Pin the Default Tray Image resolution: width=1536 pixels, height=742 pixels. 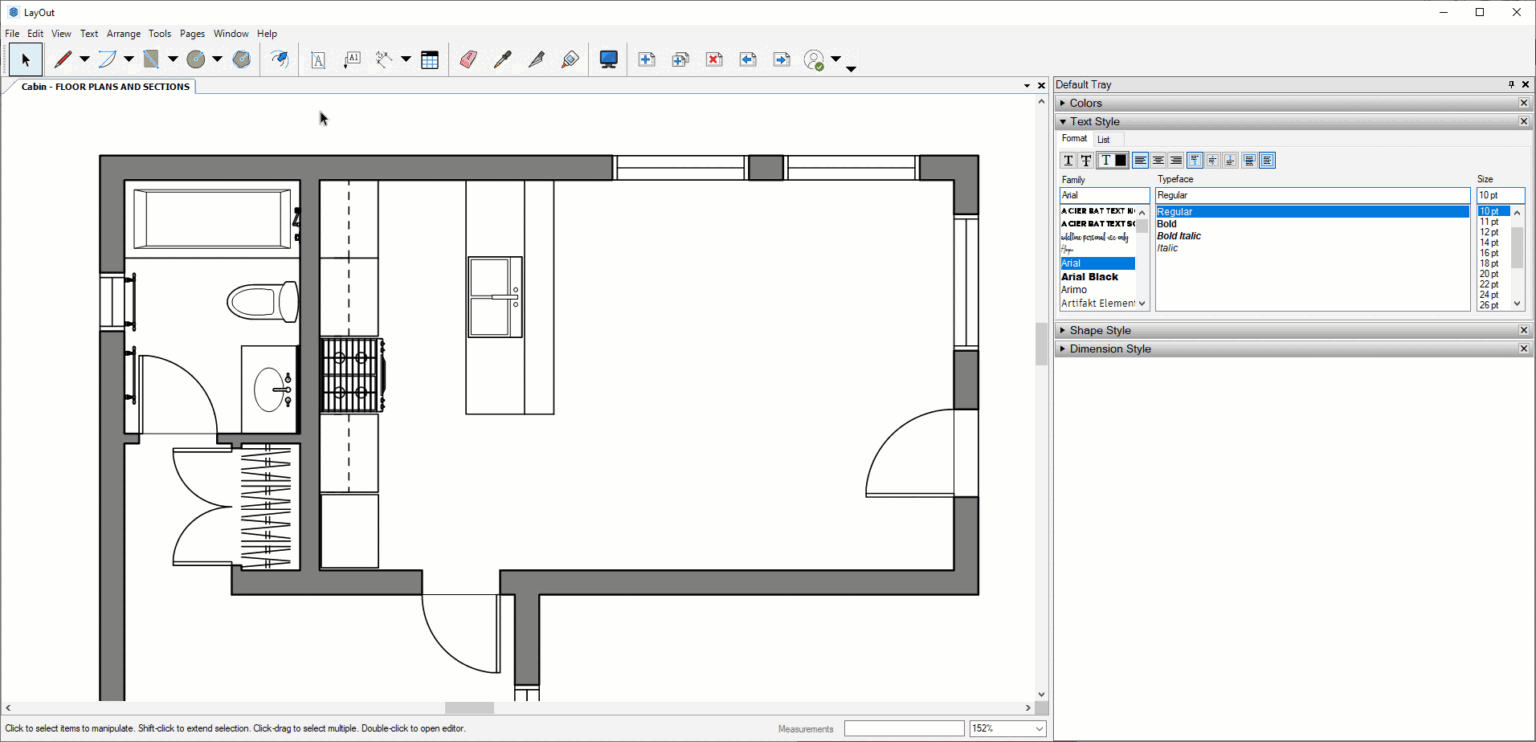pyautogui.click(x=1511, y=84)
